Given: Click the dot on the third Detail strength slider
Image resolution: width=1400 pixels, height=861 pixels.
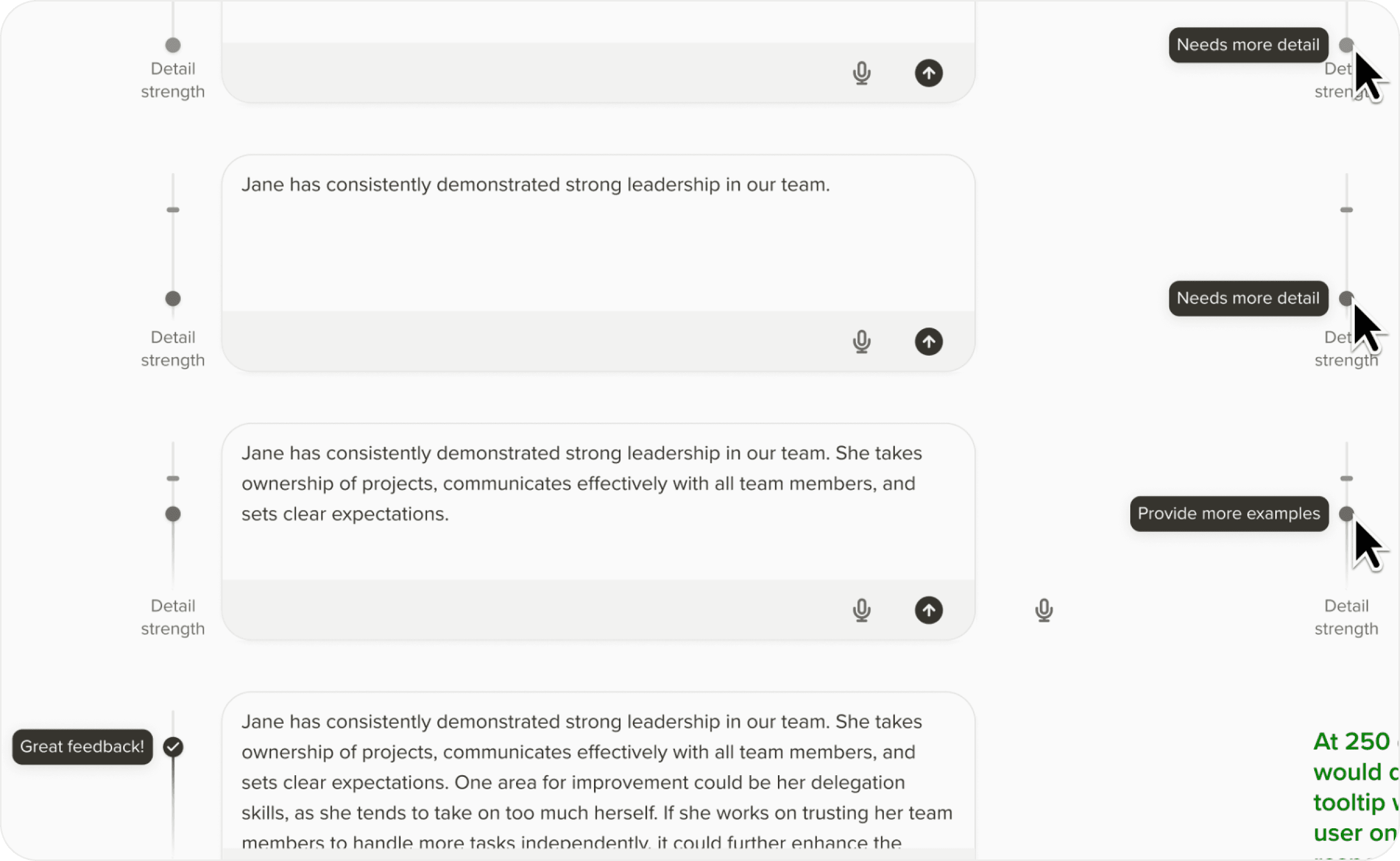Looking at the screenshot, I should (x=173, y=514).
